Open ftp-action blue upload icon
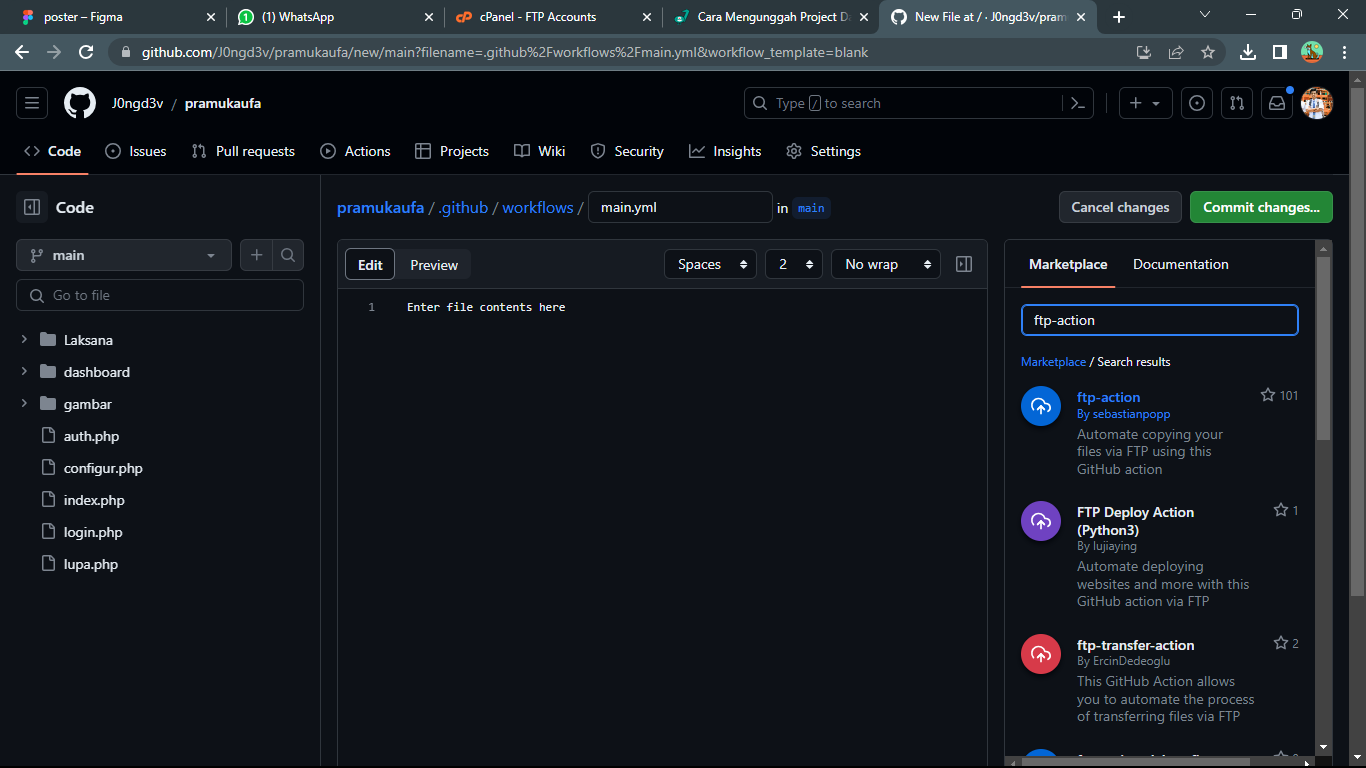Image resolution: width=1366 pixels, height=768 pixels. [1041, 406]
